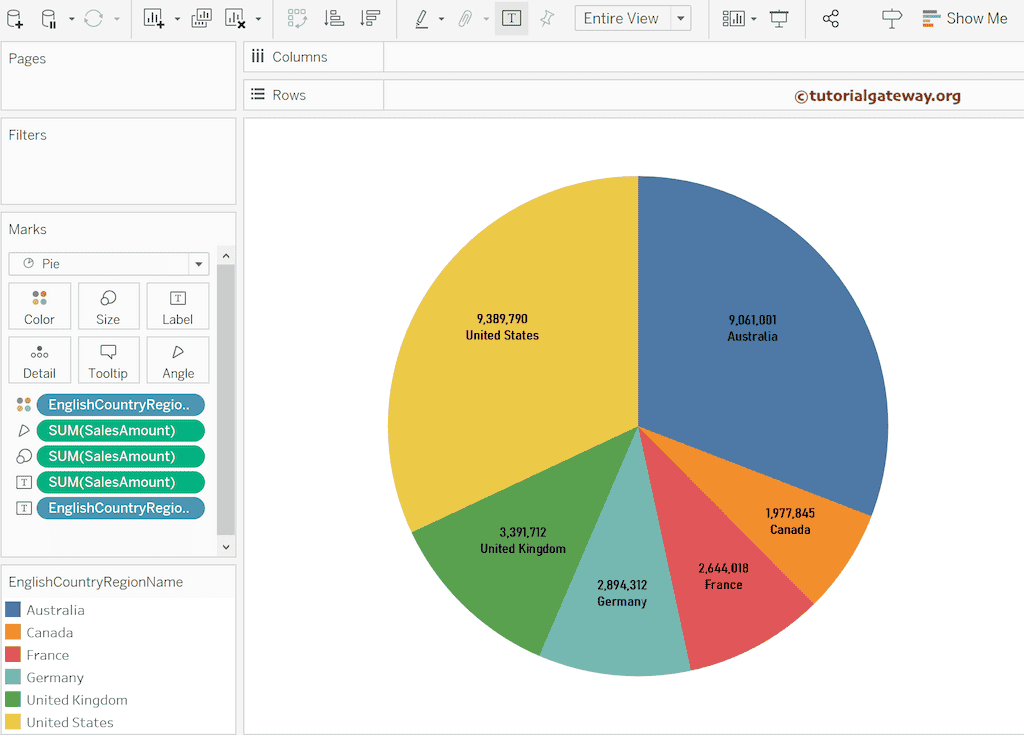This screenshot has height=735, width=1024.
Task: Open the Label options in Marks card
Action: click(177, 306)
